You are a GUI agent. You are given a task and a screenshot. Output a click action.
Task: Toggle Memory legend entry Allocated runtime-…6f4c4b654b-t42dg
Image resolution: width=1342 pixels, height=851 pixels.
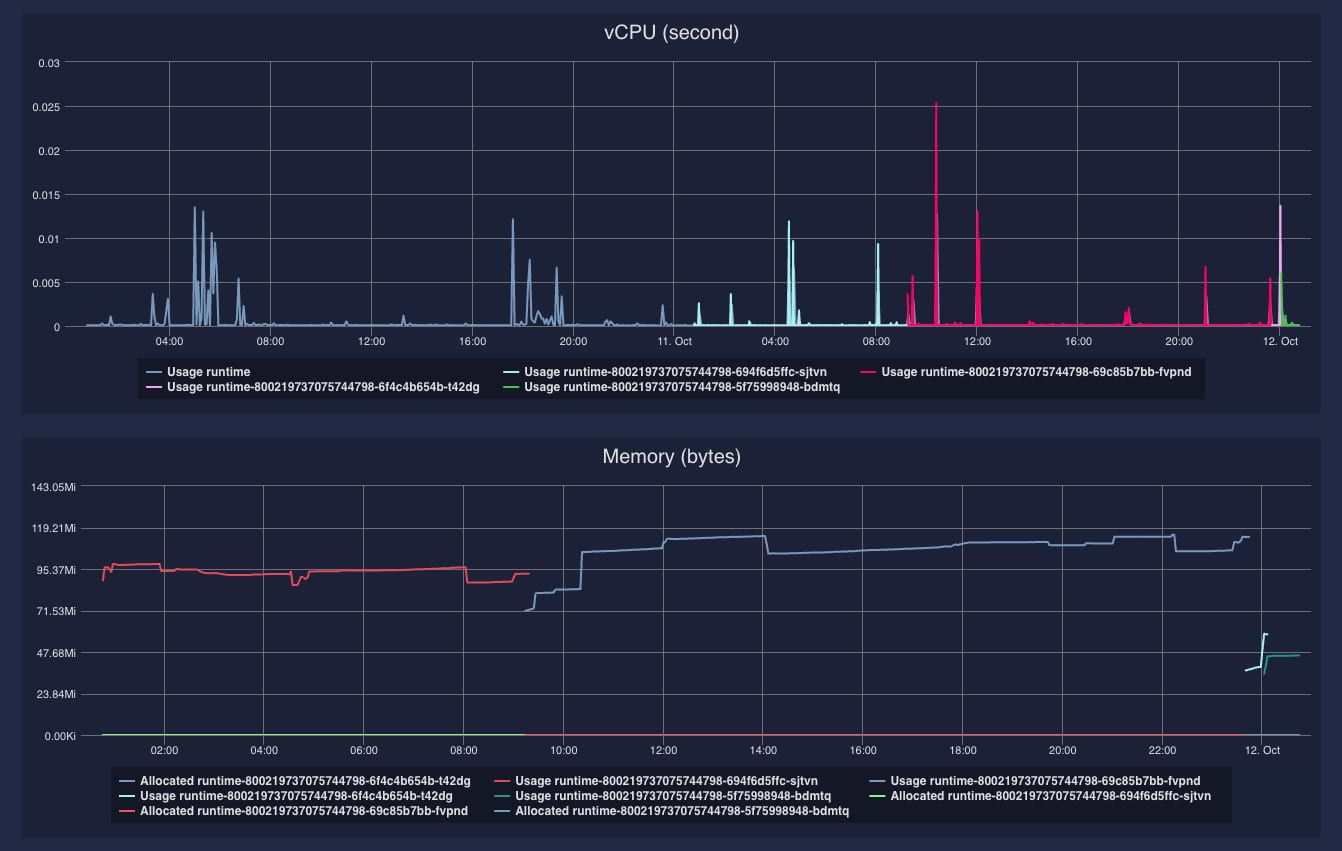point(295,781)
